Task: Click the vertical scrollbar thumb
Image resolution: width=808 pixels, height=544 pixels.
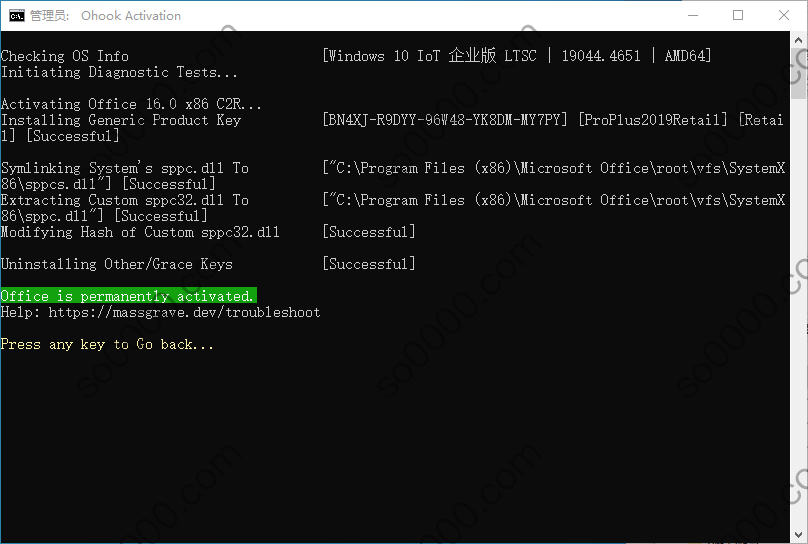Action: click(x=799, y=73)
